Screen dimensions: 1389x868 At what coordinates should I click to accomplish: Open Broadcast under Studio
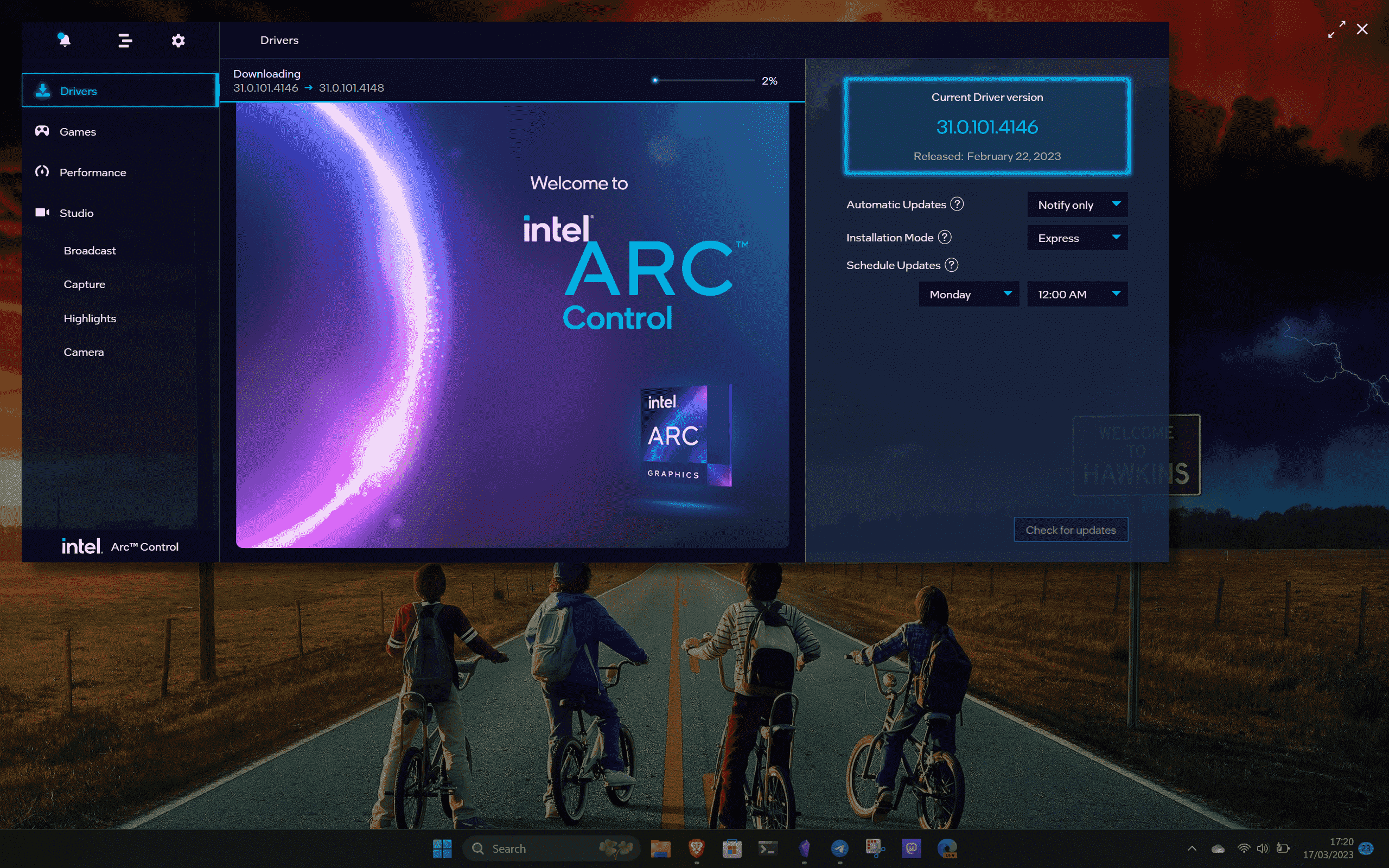click(x=90, y=250)
